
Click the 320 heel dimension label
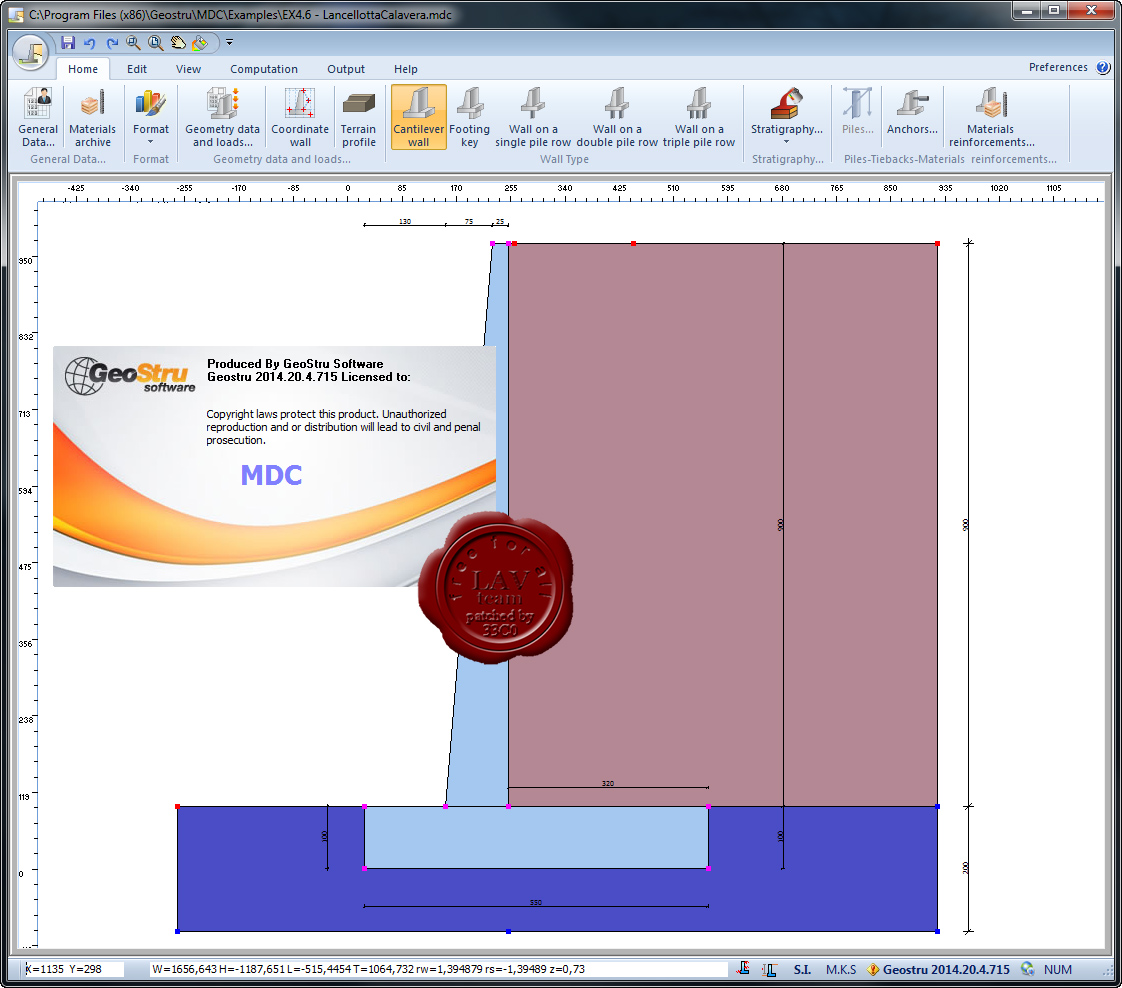tap(608, 783)
